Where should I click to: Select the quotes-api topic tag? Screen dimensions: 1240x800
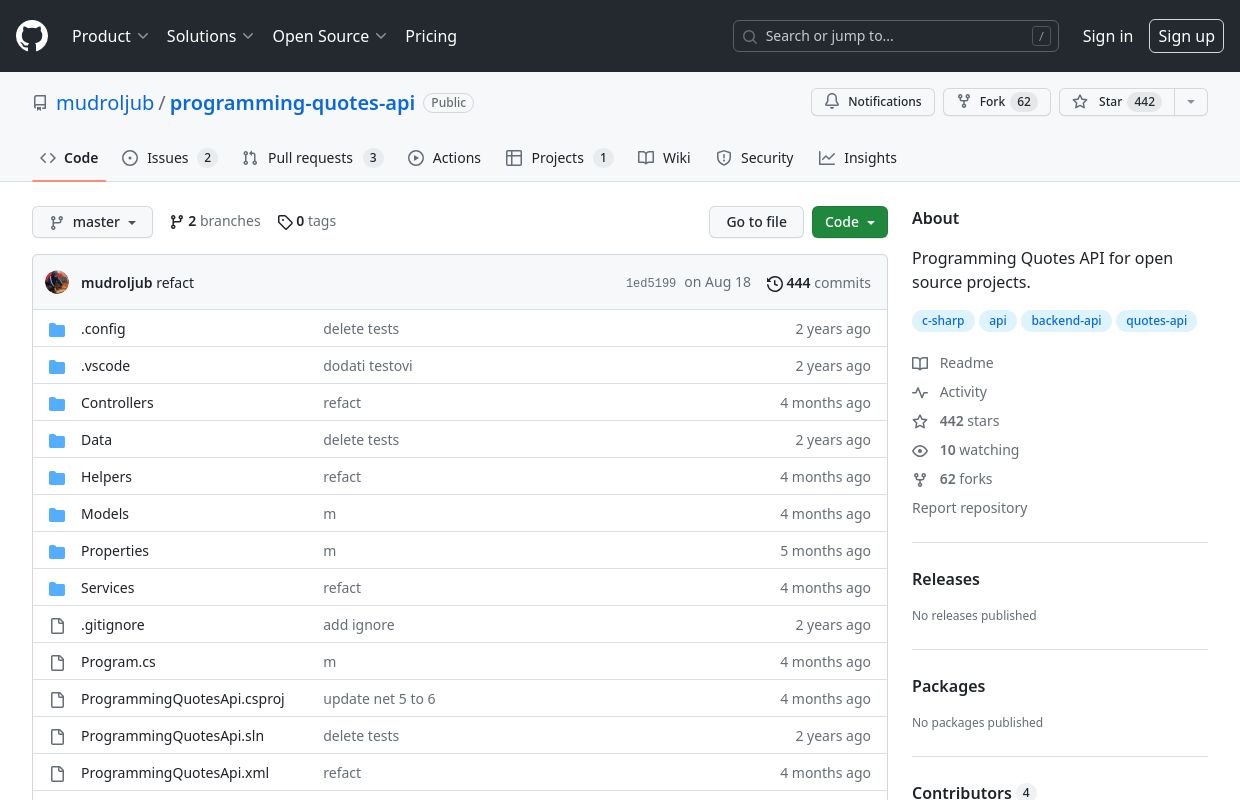(1156, 321)
